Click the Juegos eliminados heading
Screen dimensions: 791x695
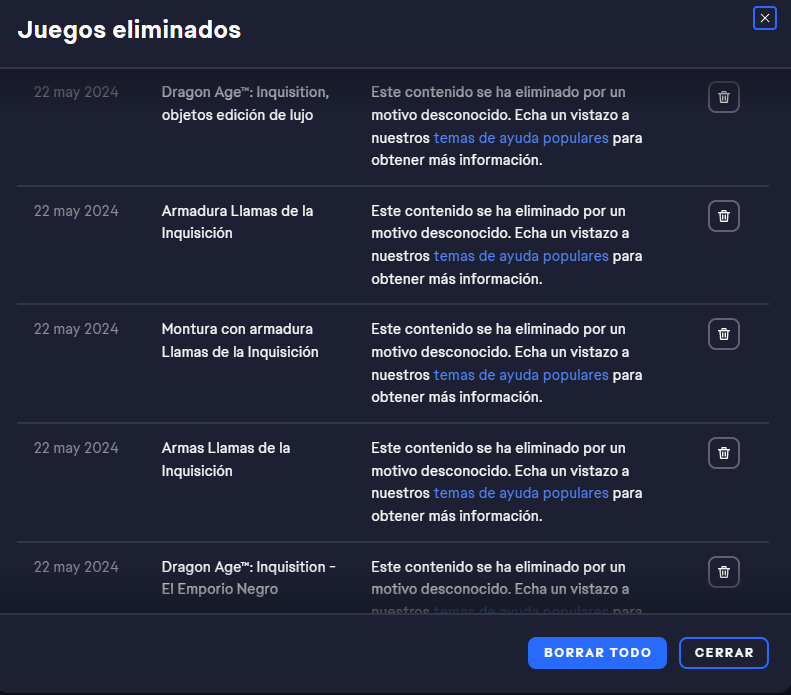pos(129,30)
